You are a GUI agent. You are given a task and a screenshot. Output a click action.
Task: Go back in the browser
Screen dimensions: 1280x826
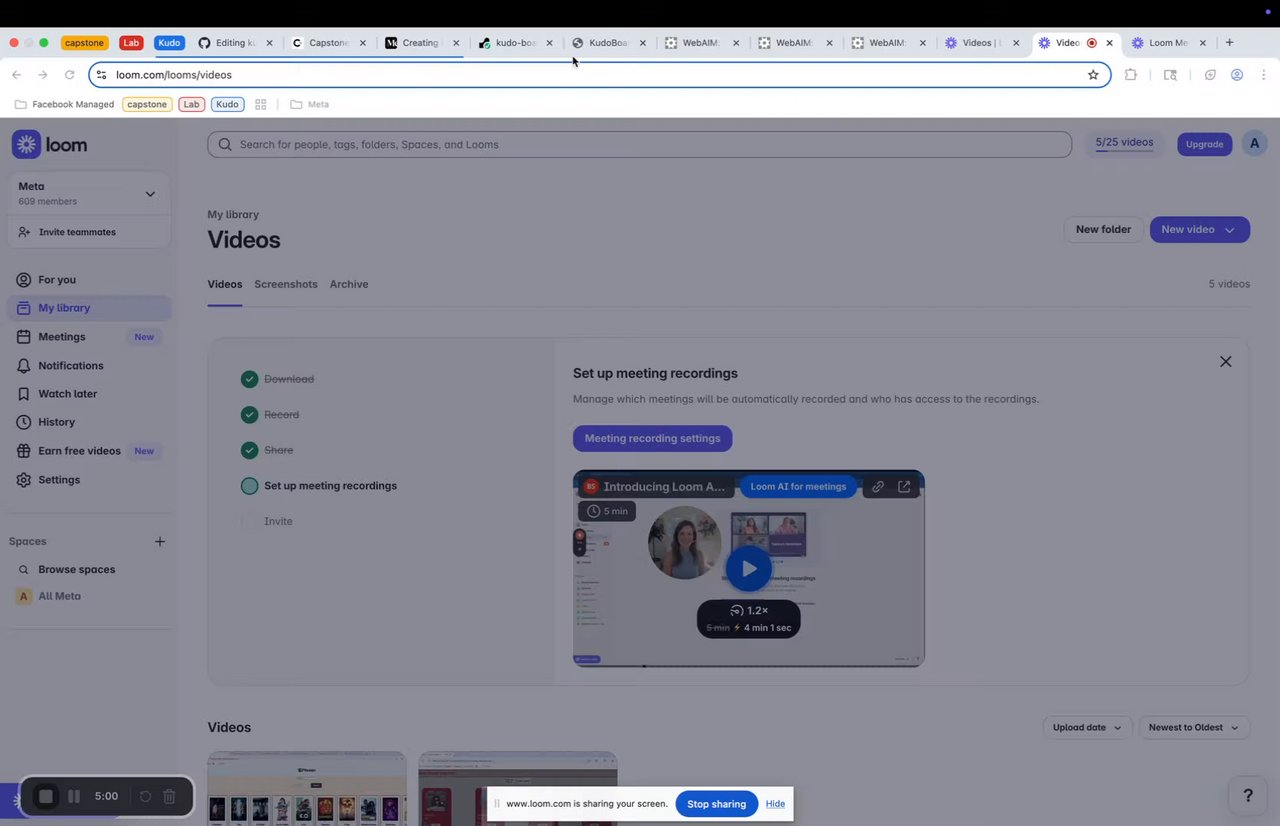coord(16,75)
